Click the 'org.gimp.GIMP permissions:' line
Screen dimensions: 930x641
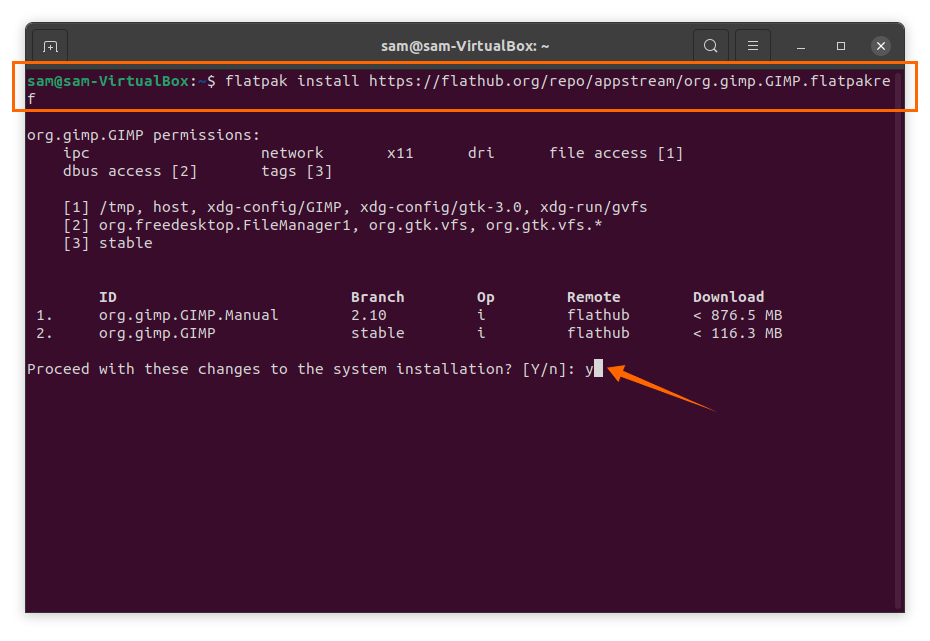tap(144, 135)
